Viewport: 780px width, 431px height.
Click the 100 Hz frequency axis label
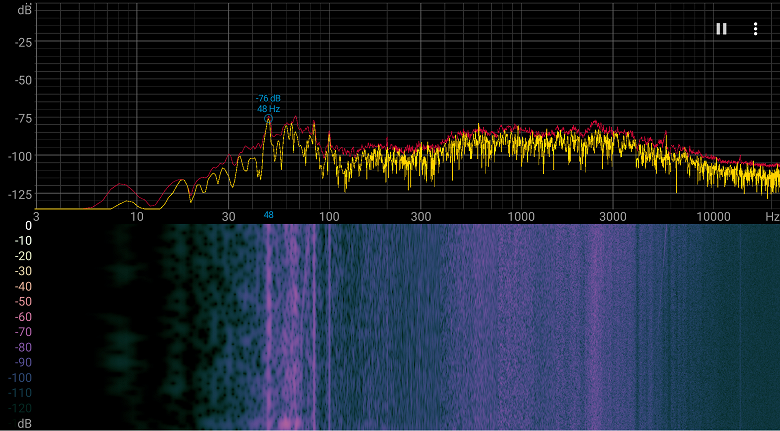pos(329,217)
